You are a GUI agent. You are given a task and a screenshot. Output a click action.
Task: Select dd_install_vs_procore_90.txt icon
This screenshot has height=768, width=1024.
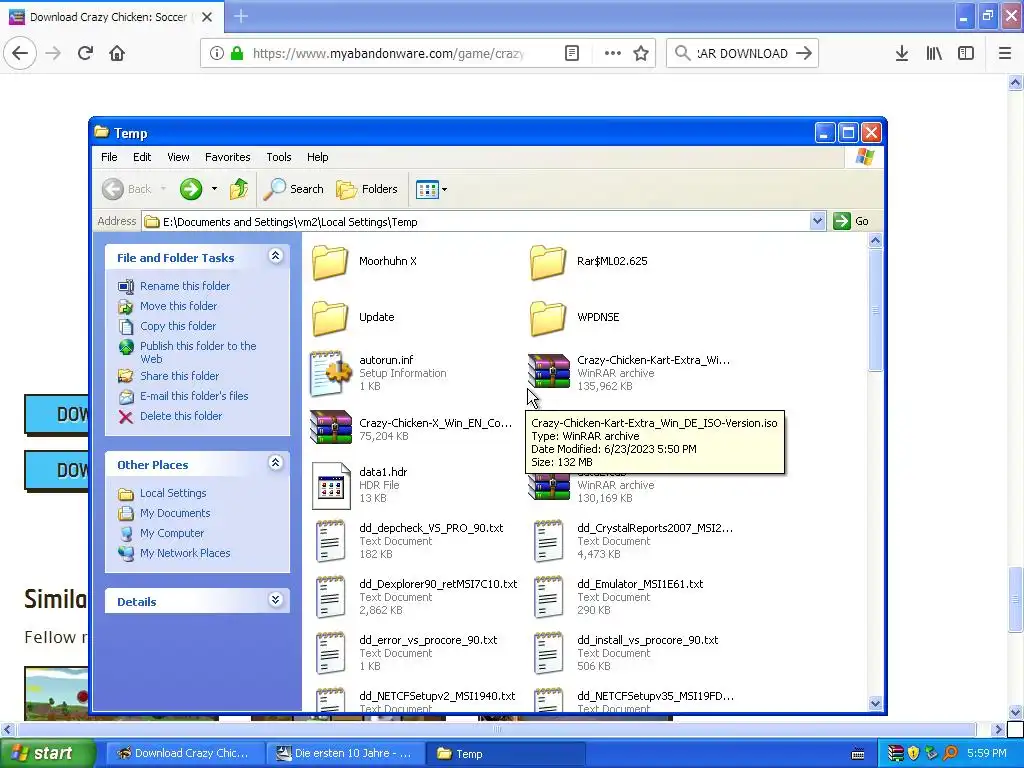click(549, 653)
